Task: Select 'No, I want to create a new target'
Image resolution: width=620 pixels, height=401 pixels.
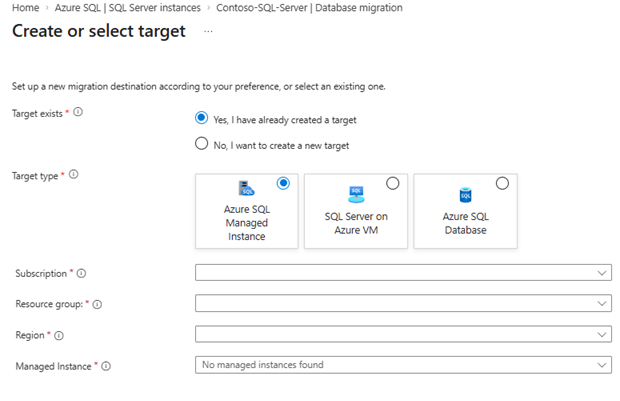Action: (x=202, y=145)
